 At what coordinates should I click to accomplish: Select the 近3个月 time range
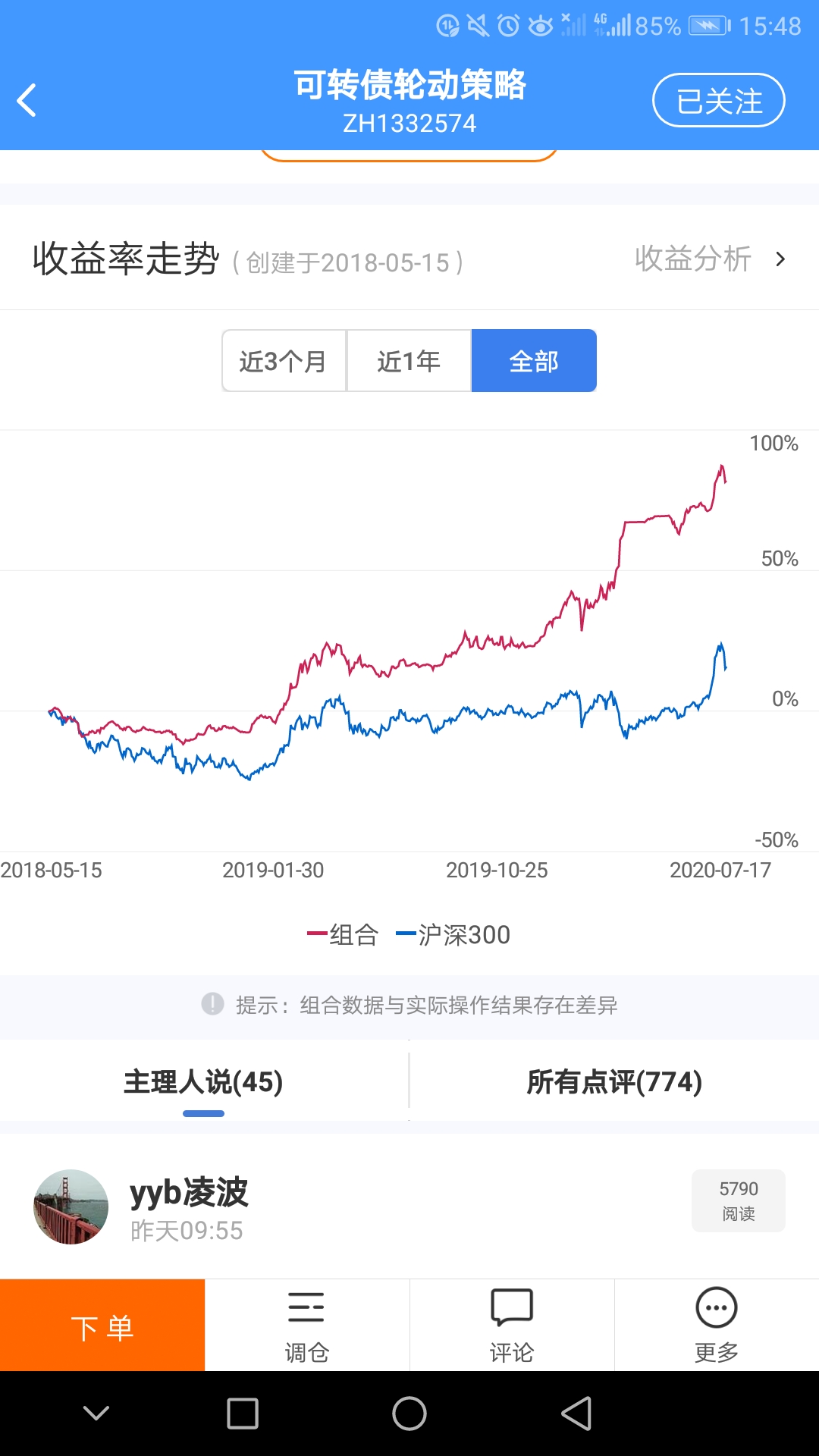[x=284, y=361]
